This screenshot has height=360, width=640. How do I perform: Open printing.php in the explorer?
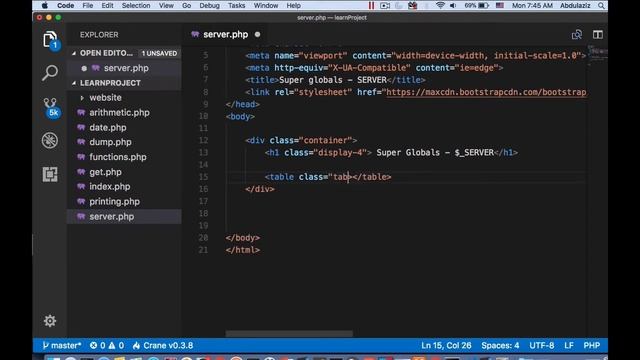pos(114,202)
